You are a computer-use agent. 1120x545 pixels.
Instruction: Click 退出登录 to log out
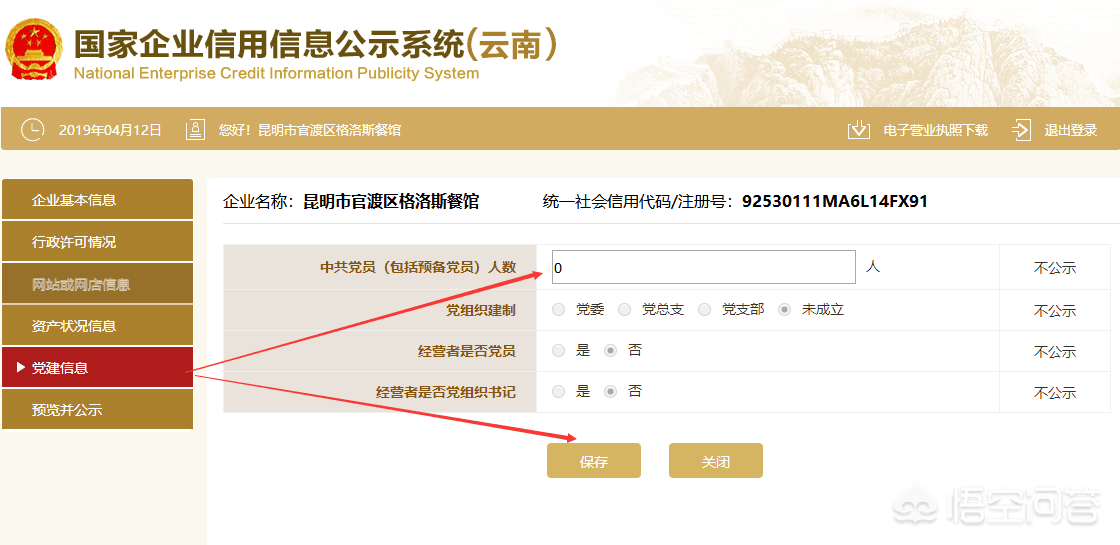[x=1071, y=130]
